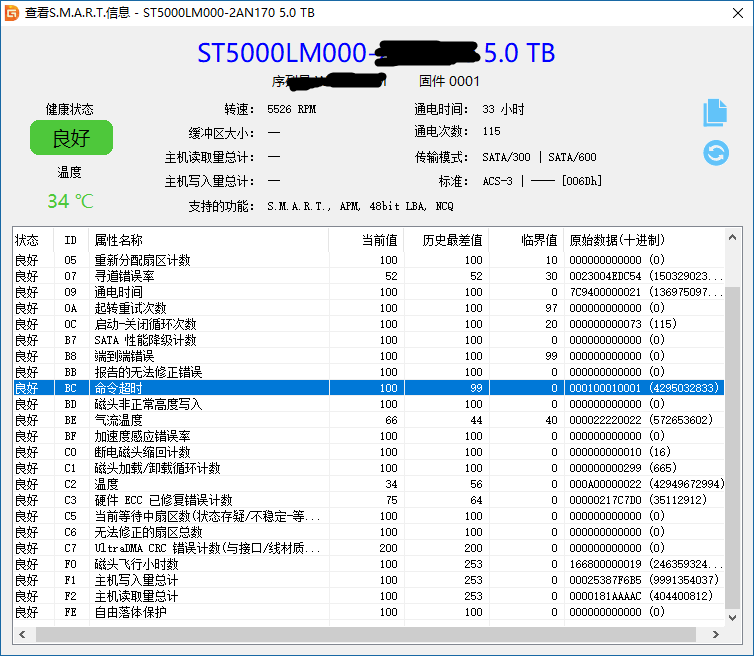Select the 主机写入量总计 row (ID F1)

tap(369, 580)
